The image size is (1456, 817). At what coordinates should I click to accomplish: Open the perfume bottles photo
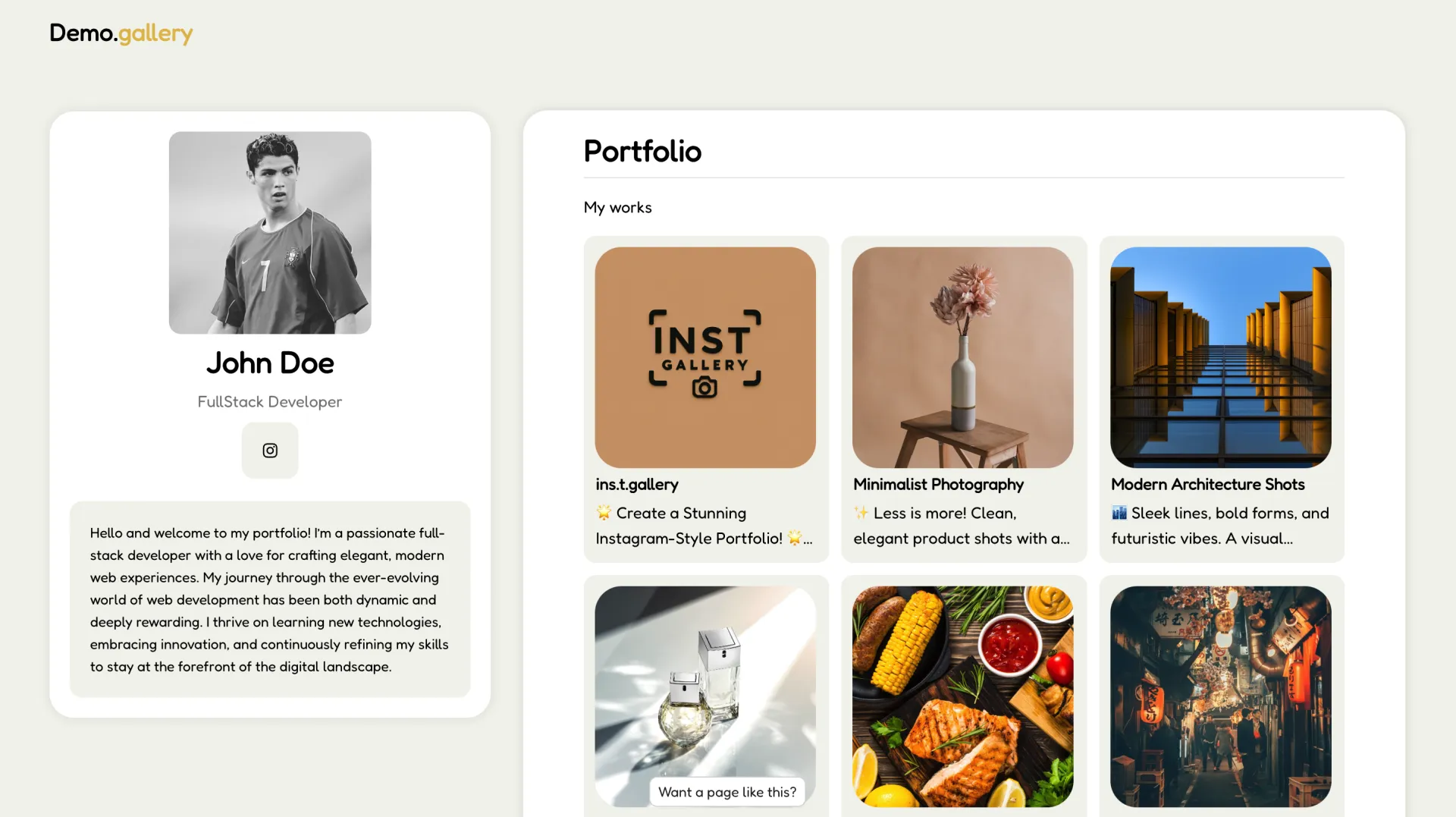[x=705, y=683]
